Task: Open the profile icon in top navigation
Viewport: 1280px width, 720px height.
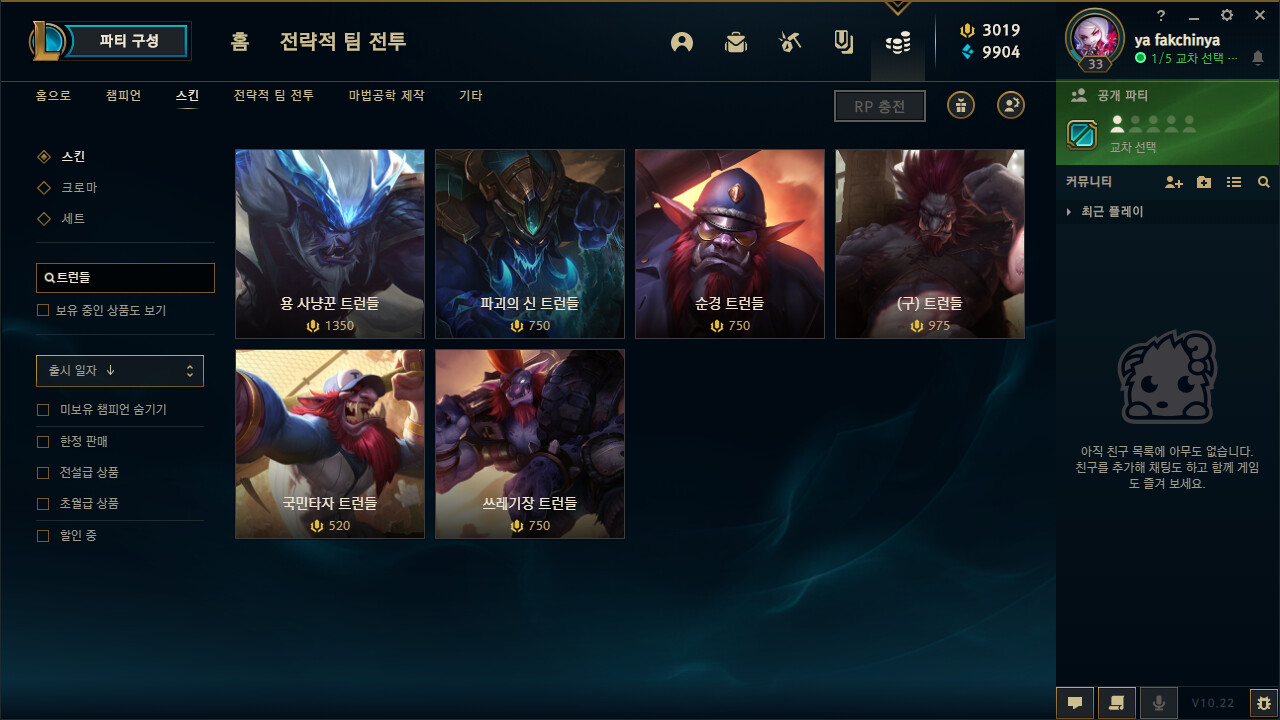Action: [682, 42]
